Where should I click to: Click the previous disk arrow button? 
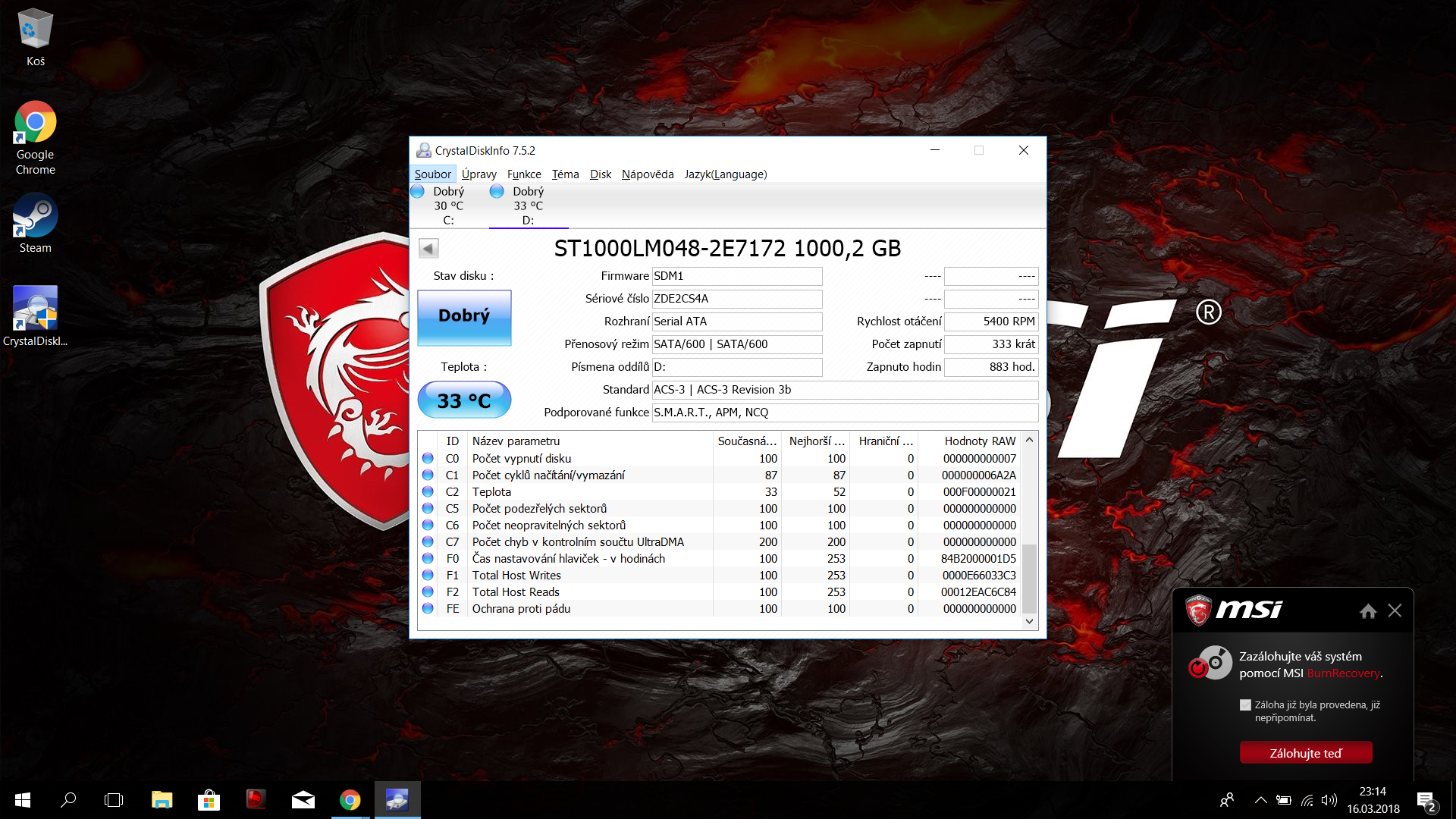[428, 249]
